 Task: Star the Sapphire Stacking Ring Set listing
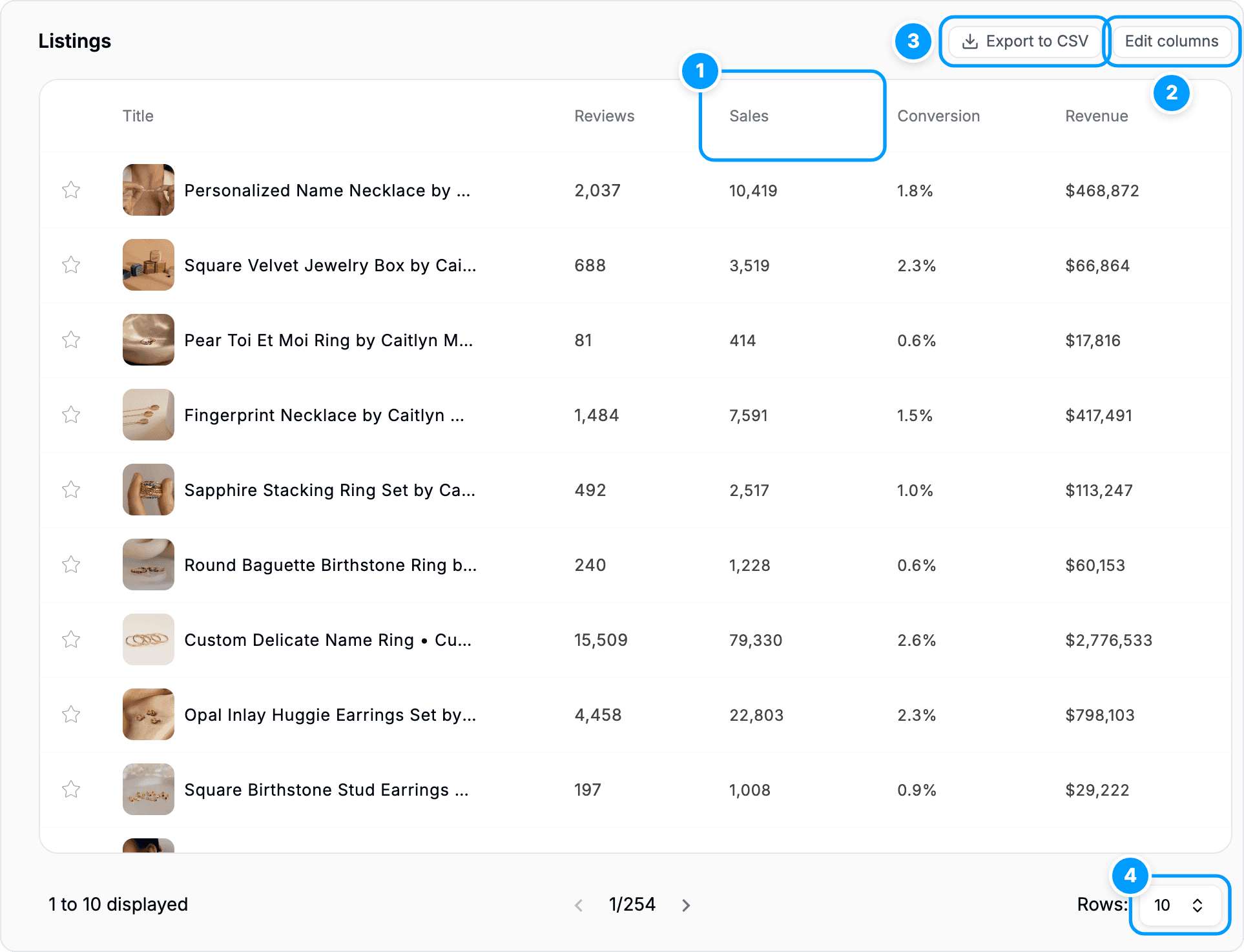[71, 490]
